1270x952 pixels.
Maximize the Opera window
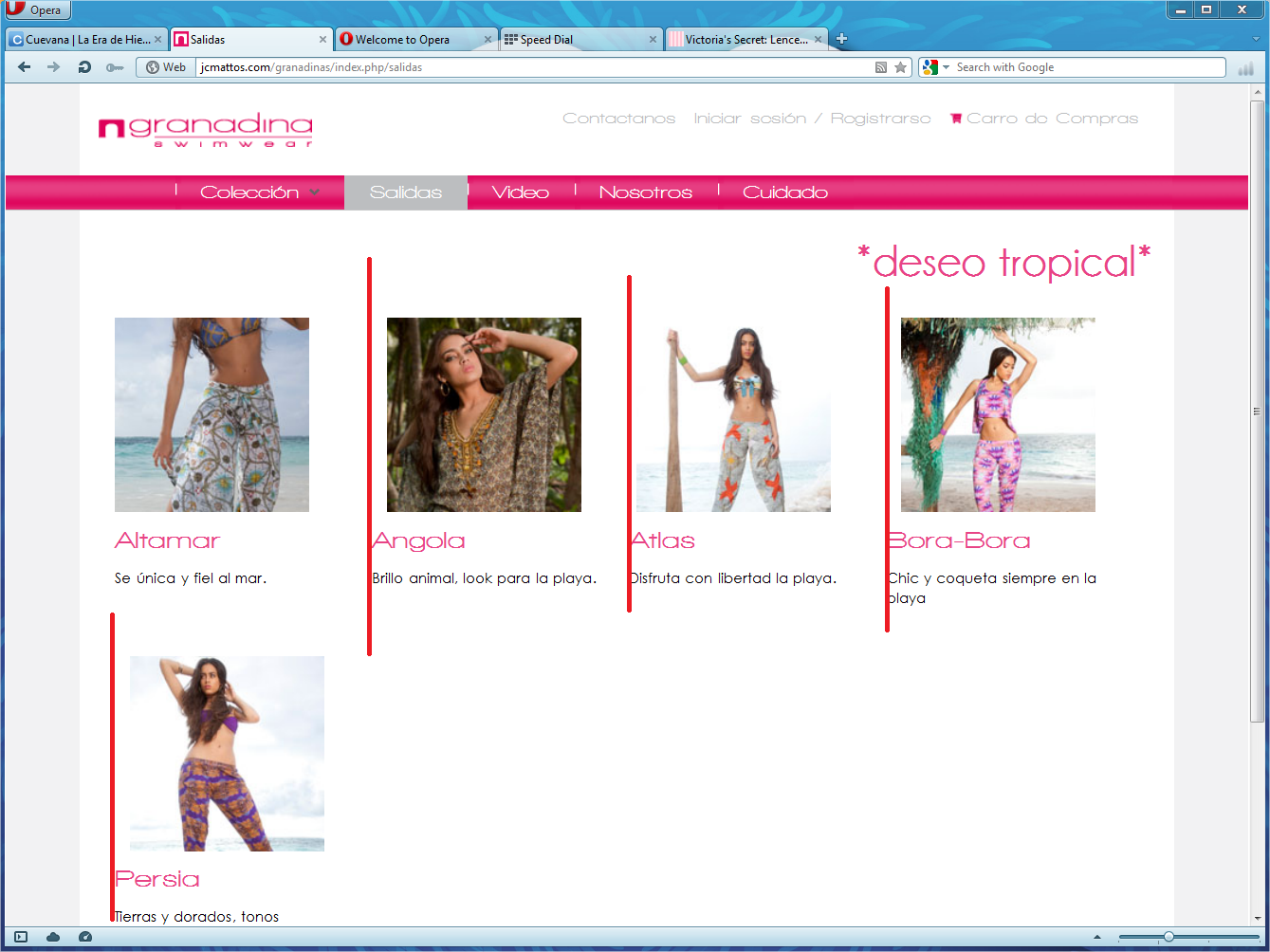pyautogui.click(x=1206, y=9)
